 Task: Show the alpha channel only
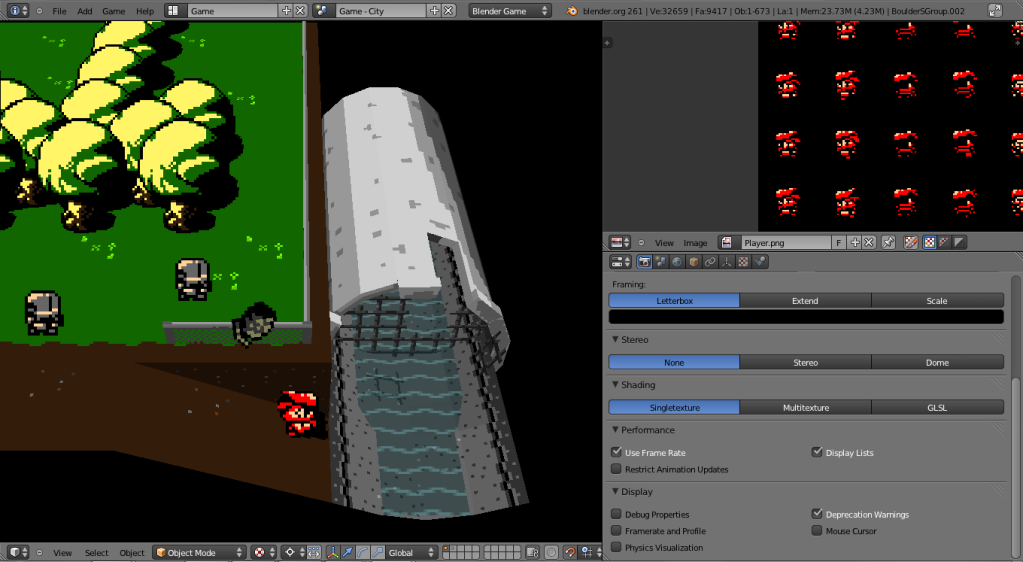click(x=958, y=243)
